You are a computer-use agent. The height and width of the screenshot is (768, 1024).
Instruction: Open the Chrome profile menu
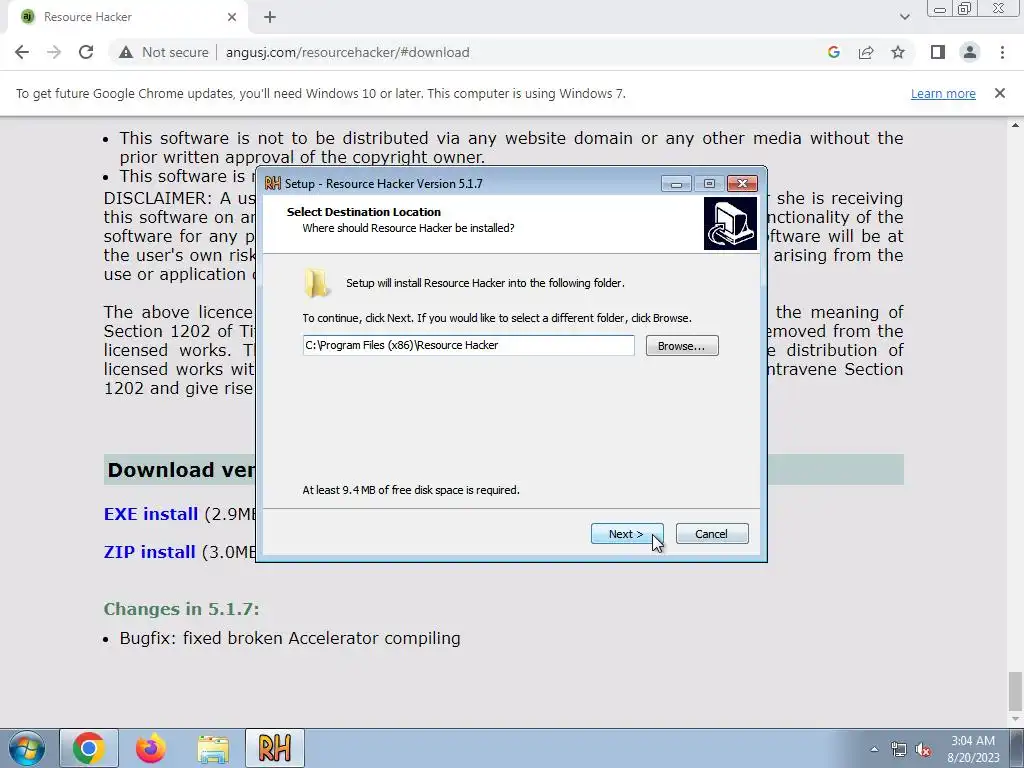(970, 52)
